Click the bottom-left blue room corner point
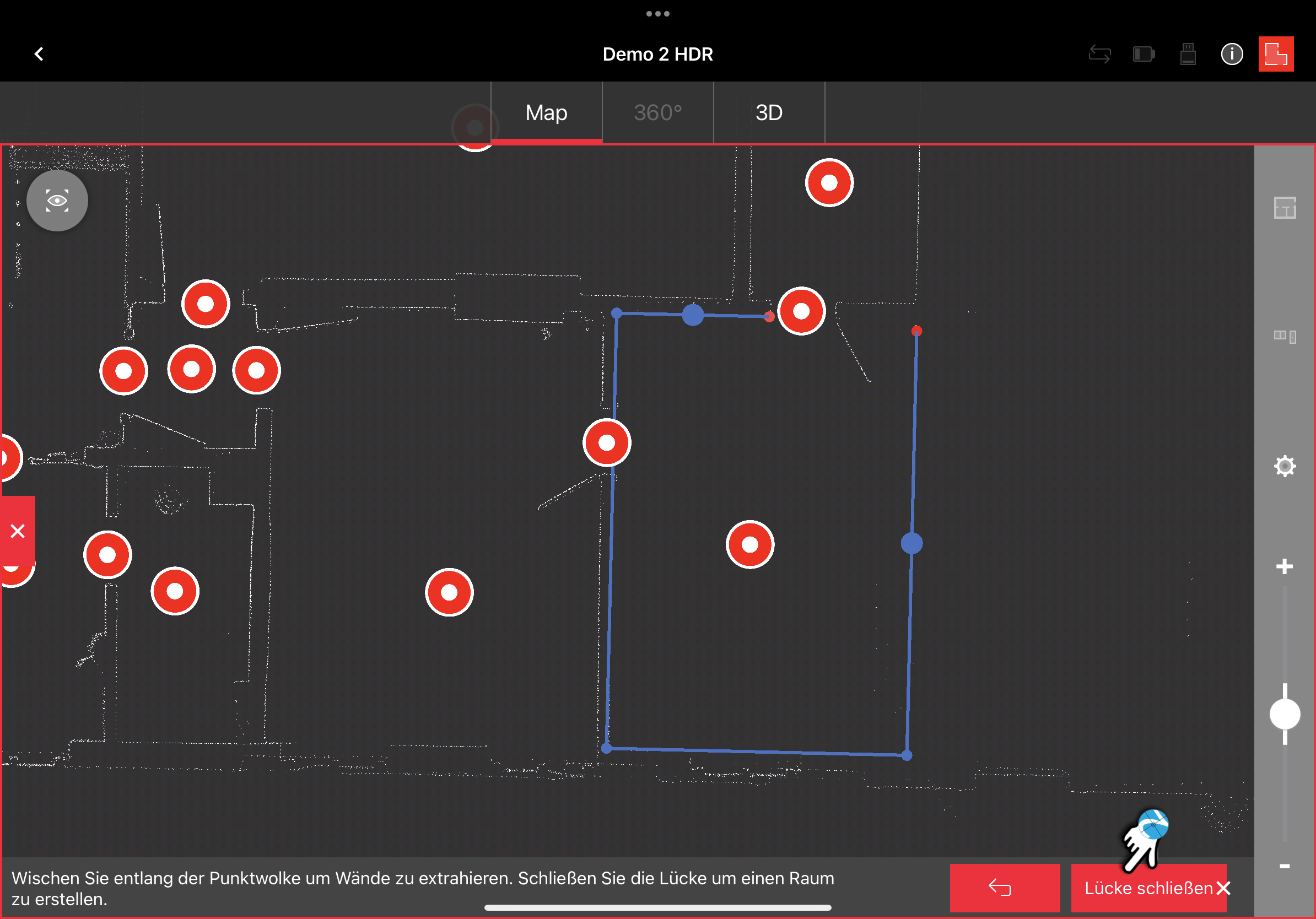1316x919 pixels. click(x=606, y=748)
